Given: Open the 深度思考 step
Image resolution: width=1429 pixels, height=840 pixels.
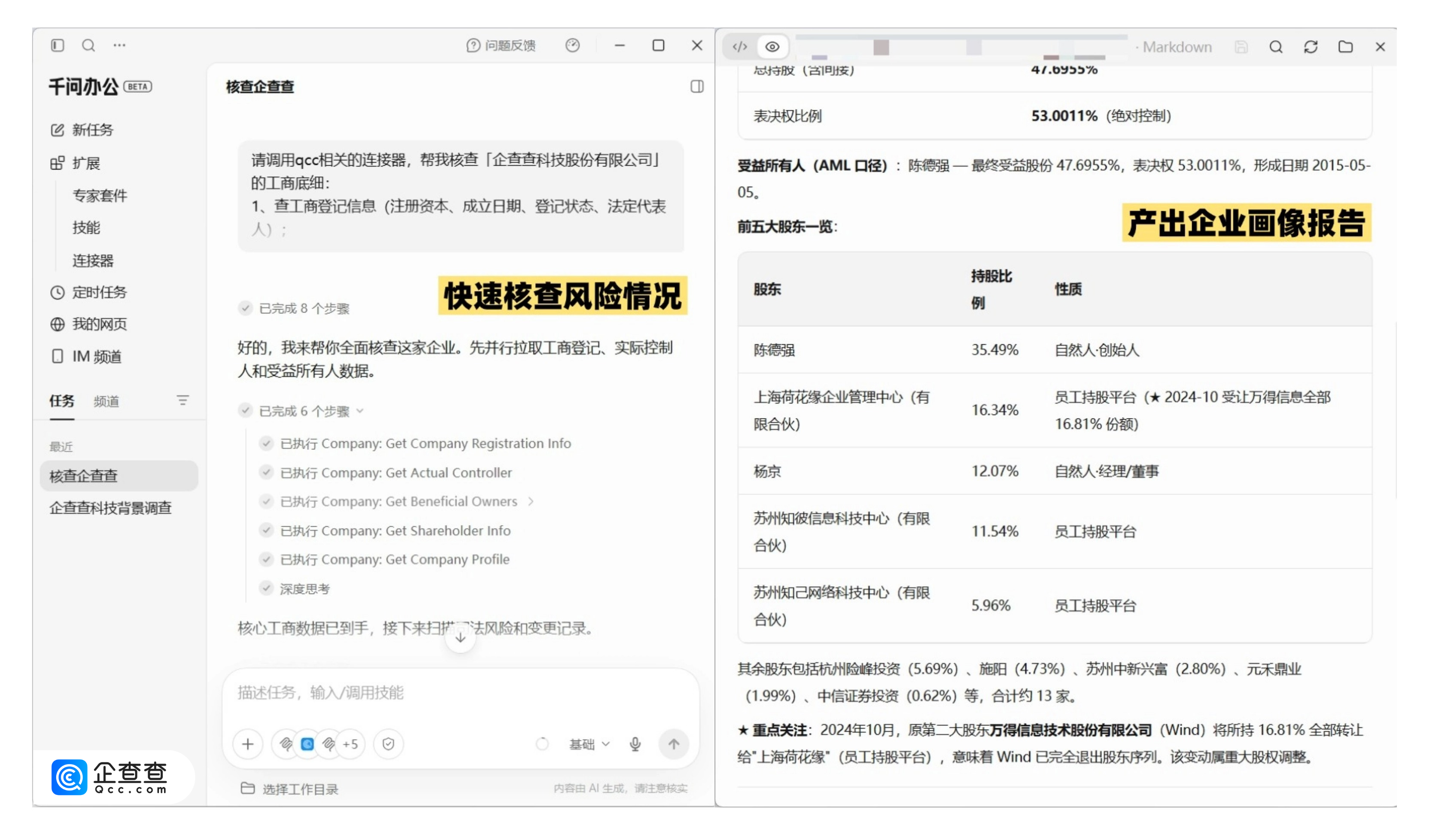Looking at the screenshot, I should [x=294, y=589].
